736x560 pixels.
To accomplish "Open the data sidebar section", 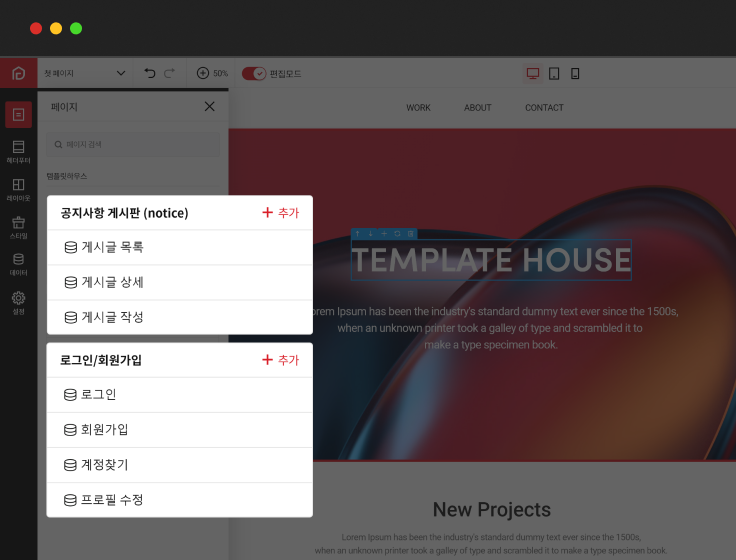I will click(x=18, y=264).
